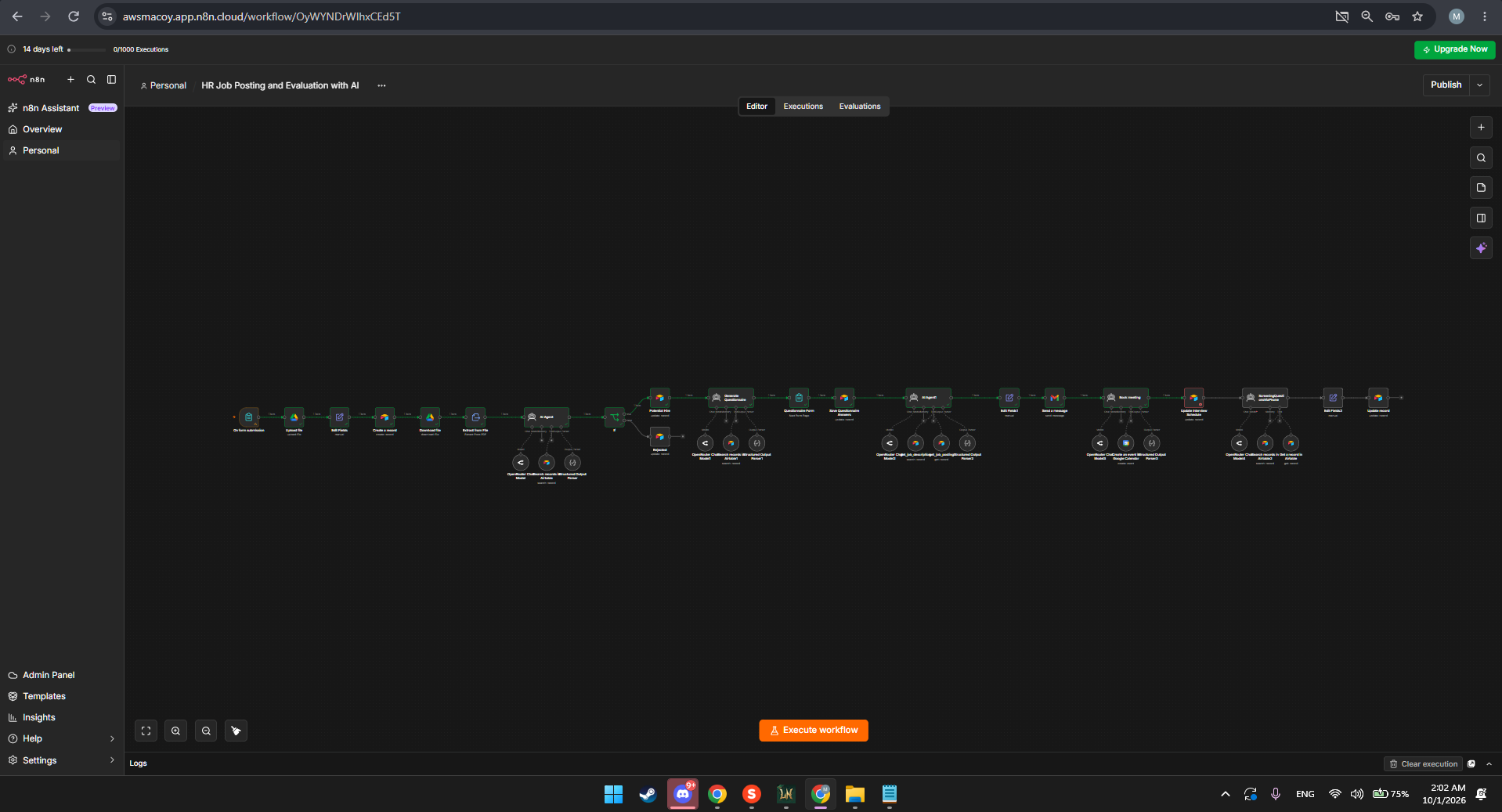Click the zoom to fit canvas icon
Viewport: 1502px width, 812px height.
(146, 731)
